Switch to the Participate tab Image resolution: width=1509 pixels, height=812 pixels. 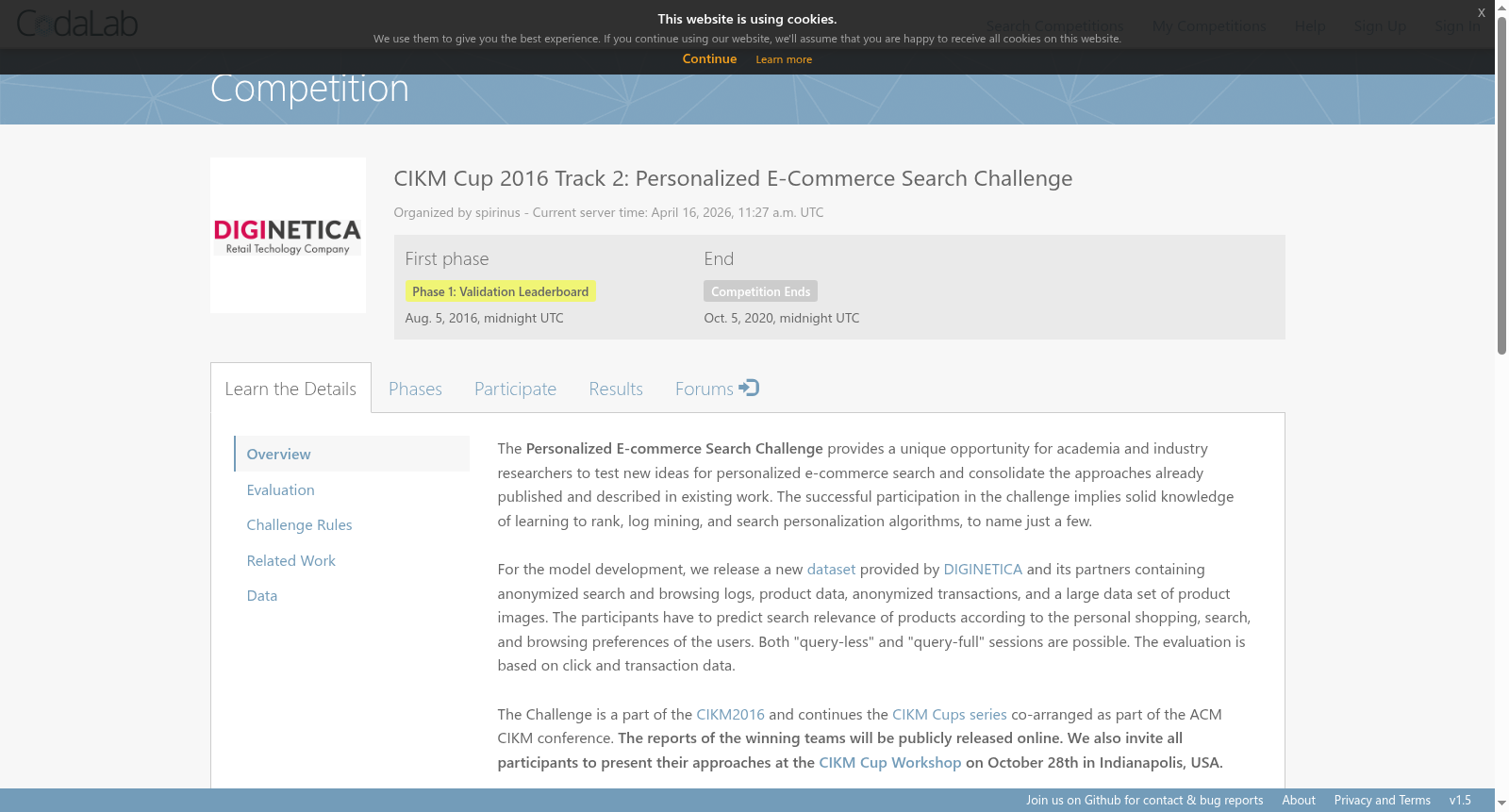[x=515, y=389]
